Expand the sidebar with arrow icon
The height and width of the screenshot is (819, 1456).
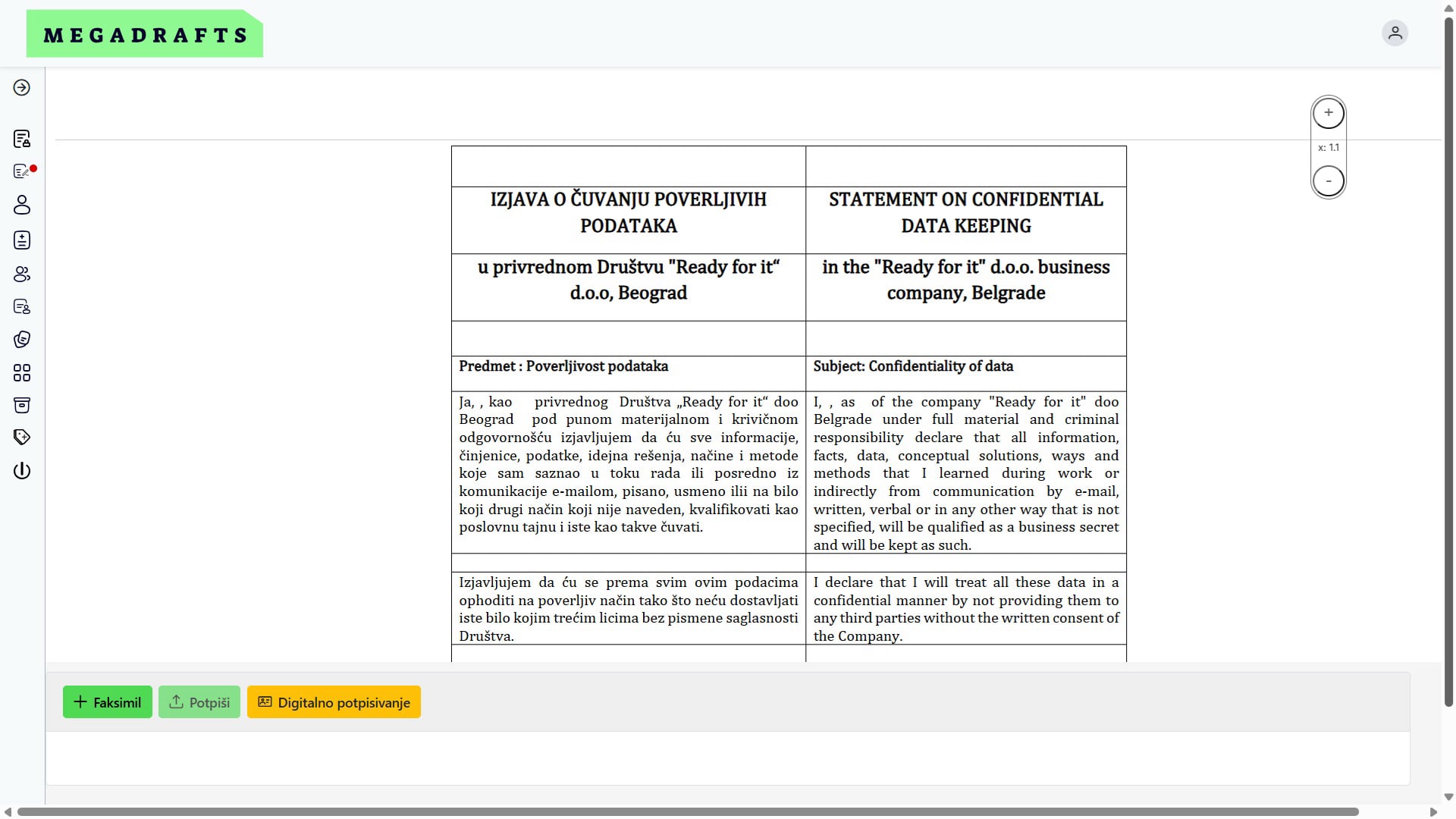pyautogui.click(x=22, y=88)
